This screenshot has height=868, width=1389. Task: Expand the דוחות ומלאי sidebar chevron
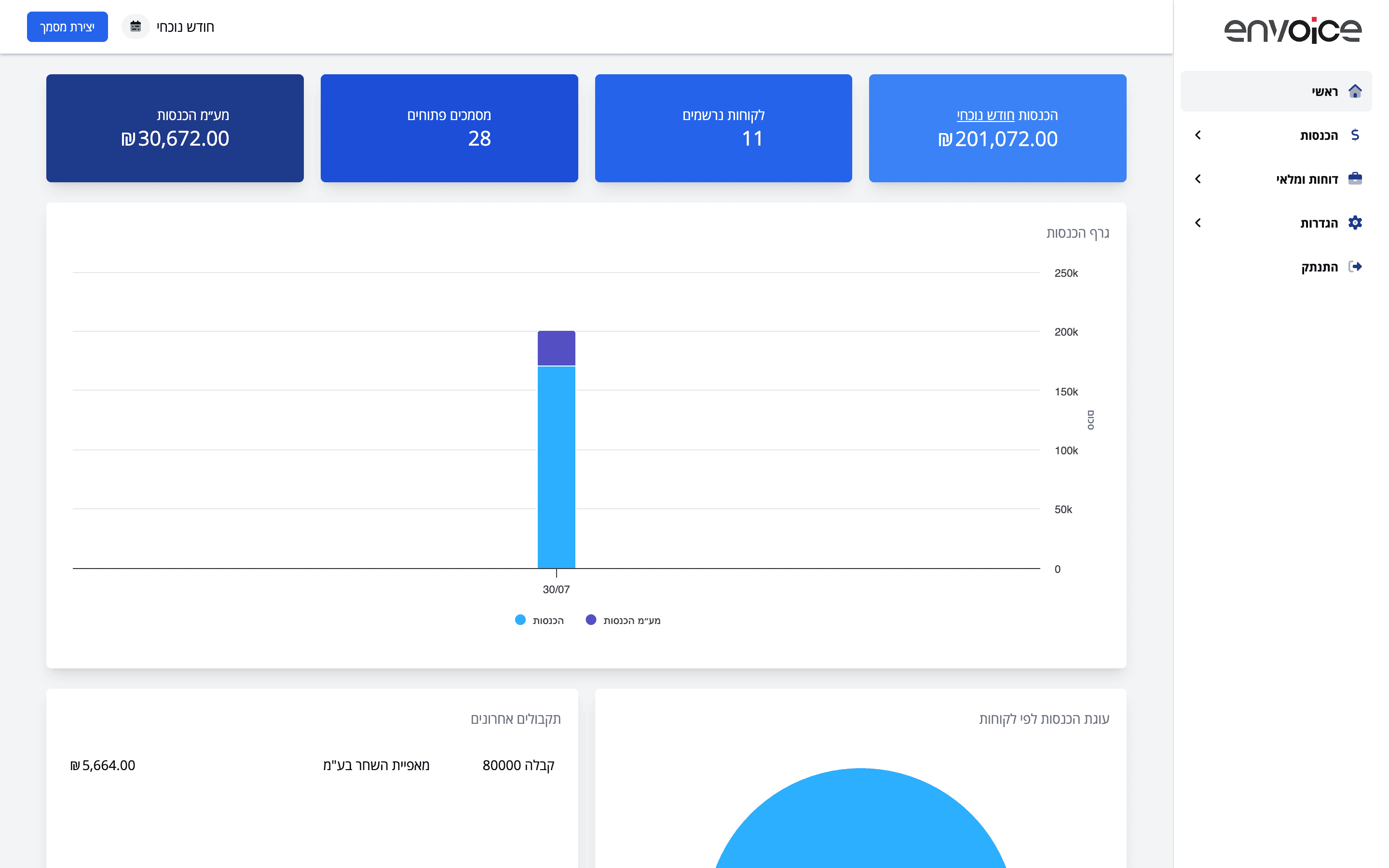click(1198, 178)
